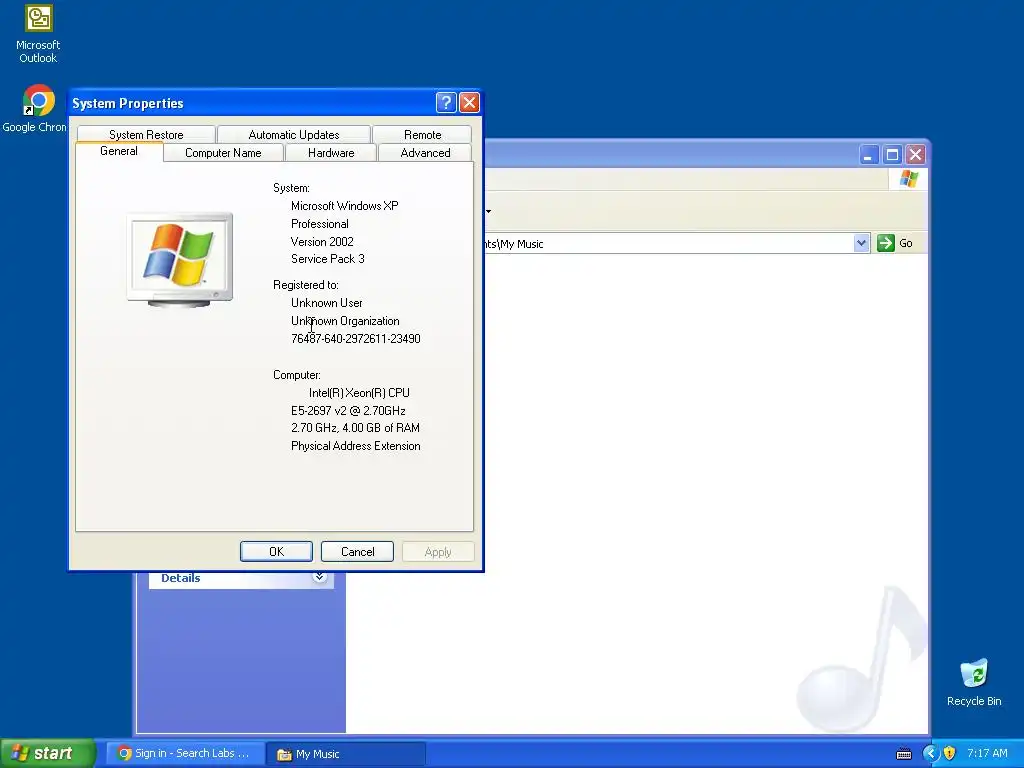Click the product ID 76487-640-2972611-23490
The image size is (1024, 768).
pos(356,338)
